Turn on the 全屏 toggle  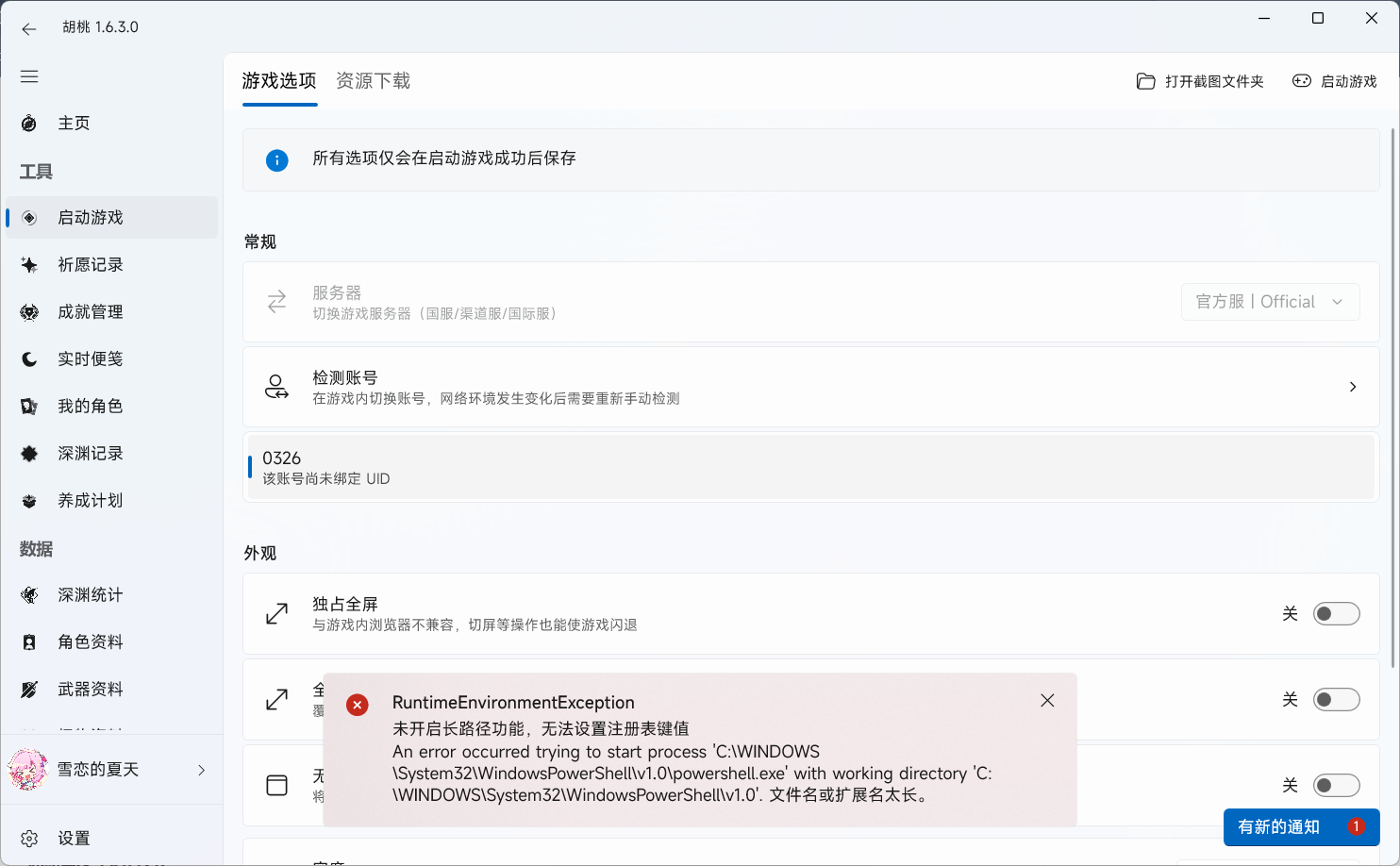[x=1336, y=700]
